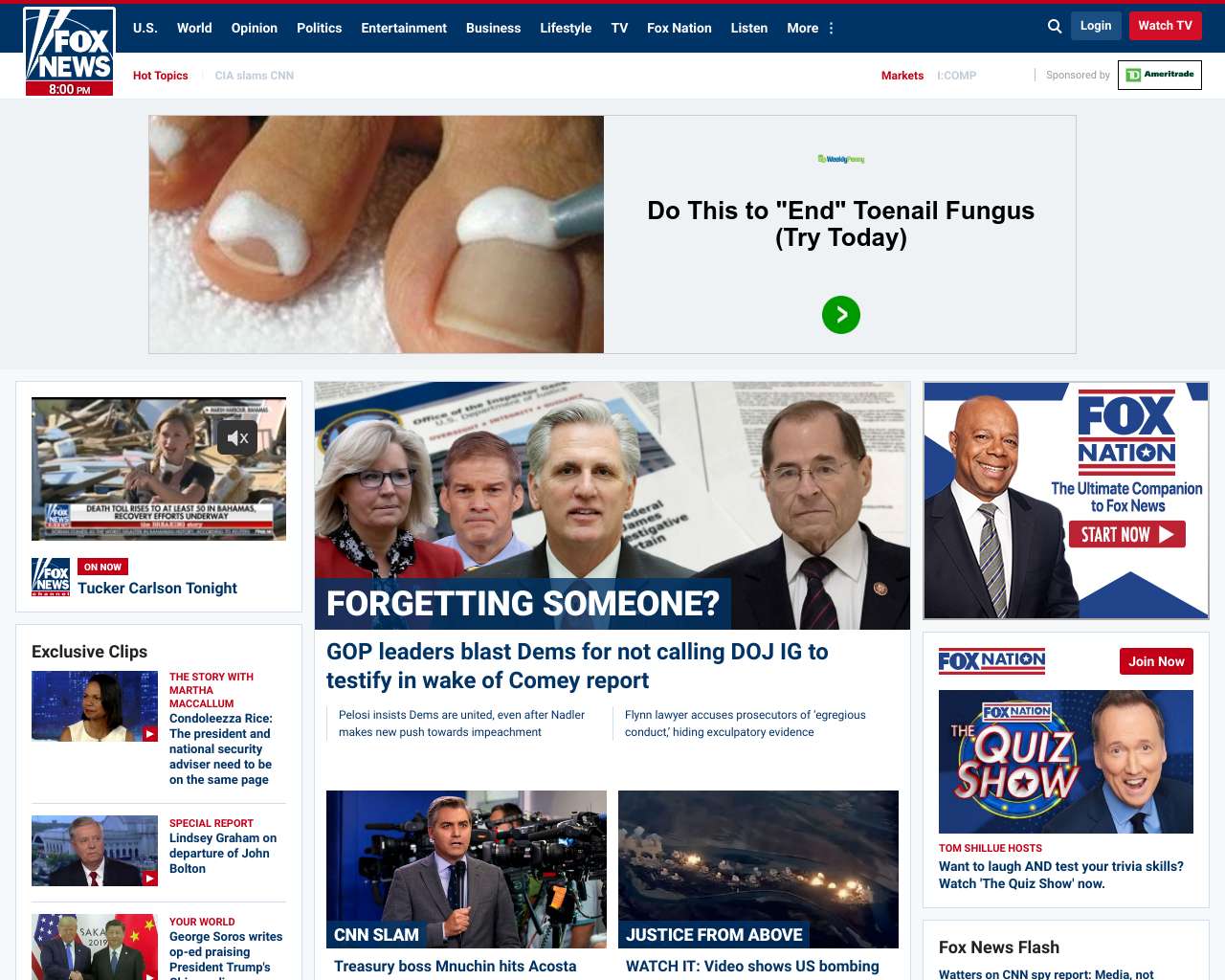Click the Join Now button

tap(1156, 661)
